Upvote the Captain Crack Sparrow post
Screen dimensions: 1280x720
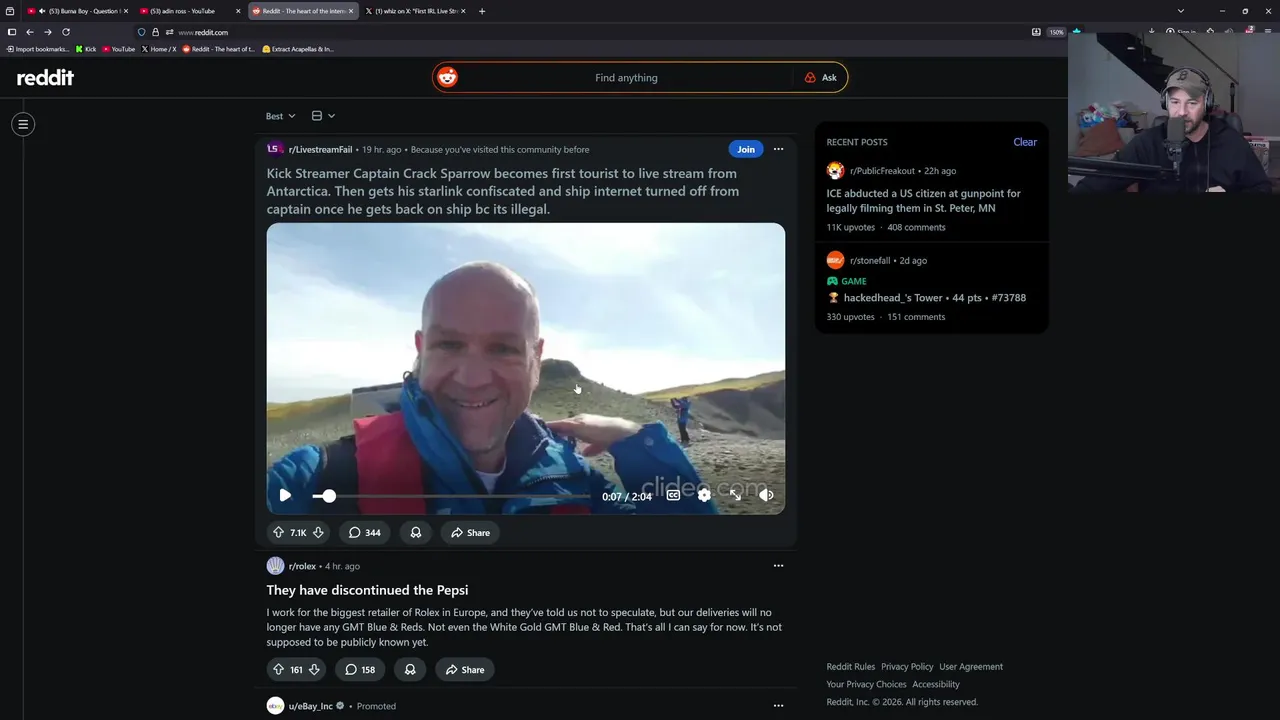tap(279, 533)
